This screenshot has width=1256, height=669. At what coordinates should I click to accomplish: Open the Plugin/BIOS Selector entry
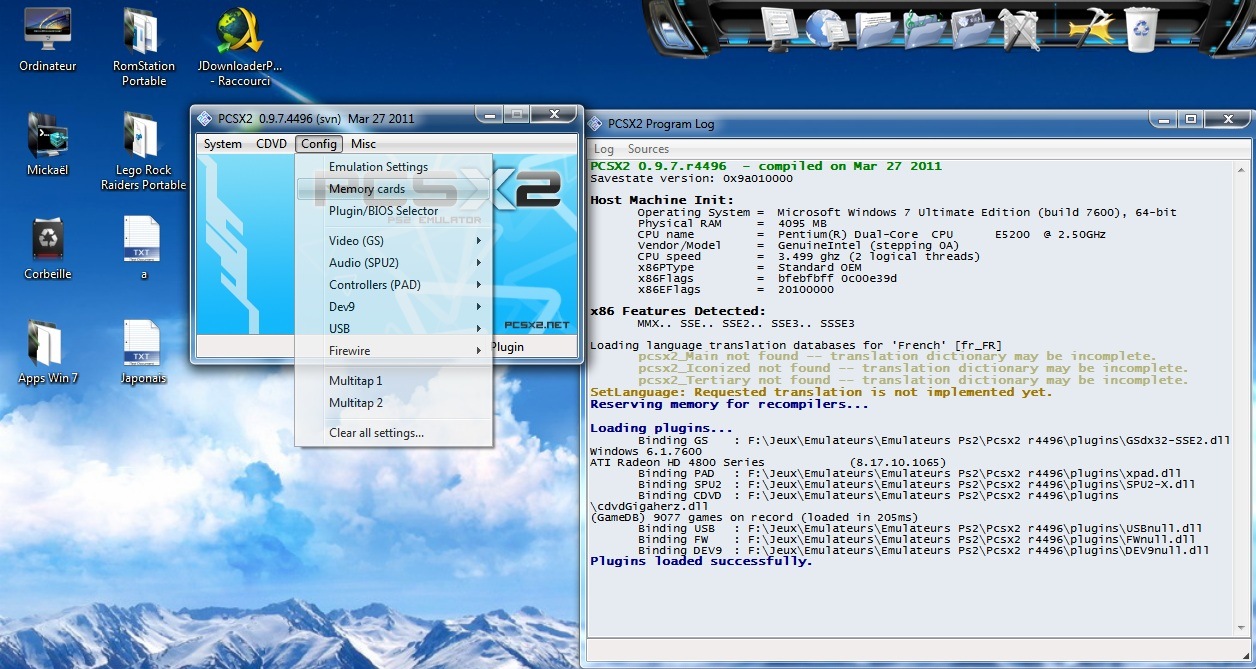[x=393, y=211]
